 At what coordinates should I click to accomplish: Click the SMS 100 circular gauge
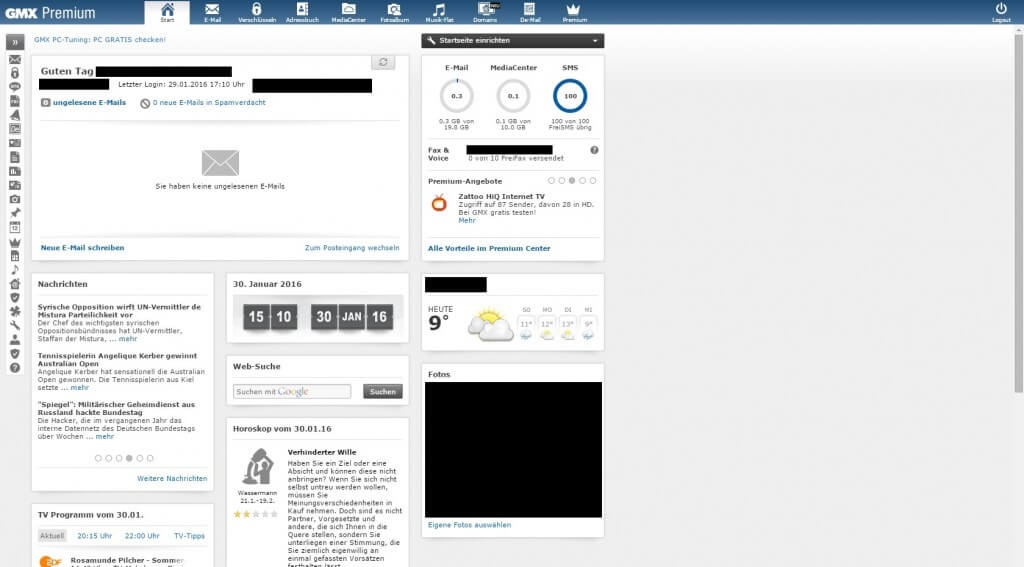pyautogui.click(x=570, y=96)
